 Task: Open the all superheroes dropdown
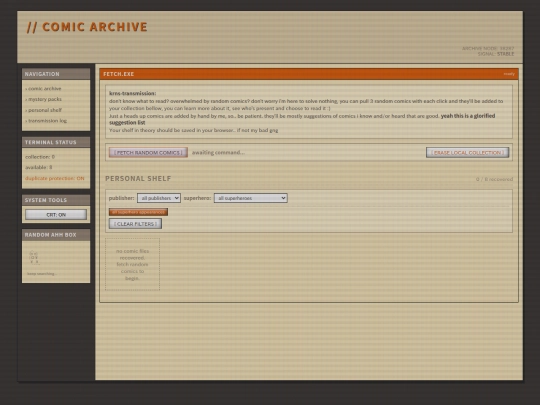tap(250, 198)
